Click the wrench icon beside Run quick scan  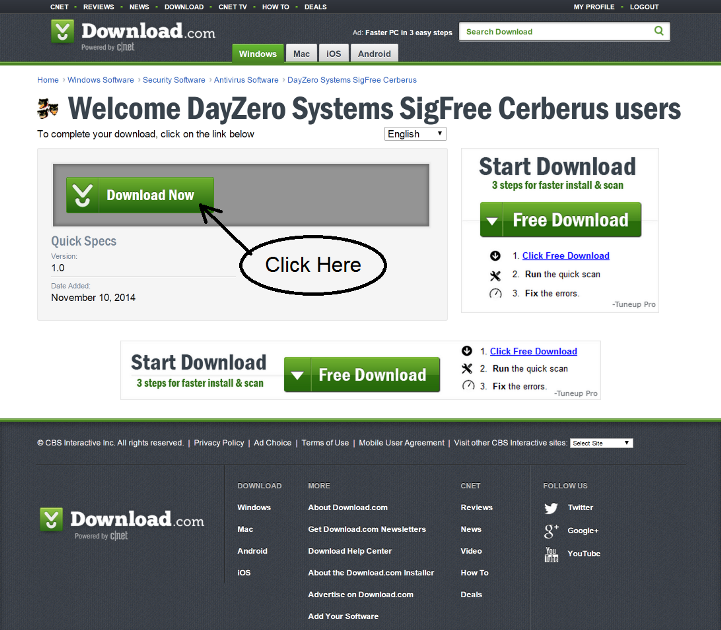[x=495, y=275]
